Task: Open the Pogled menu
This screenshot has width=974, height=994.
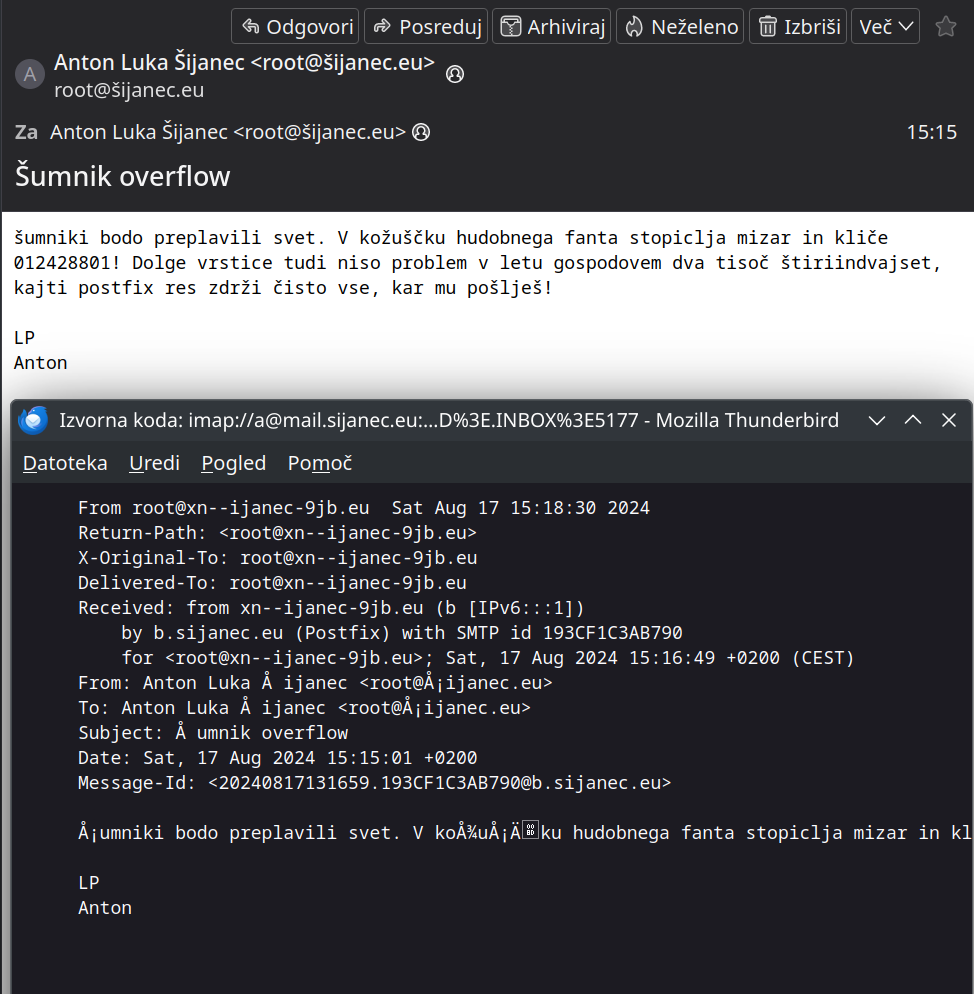Action: pos(233,463)
